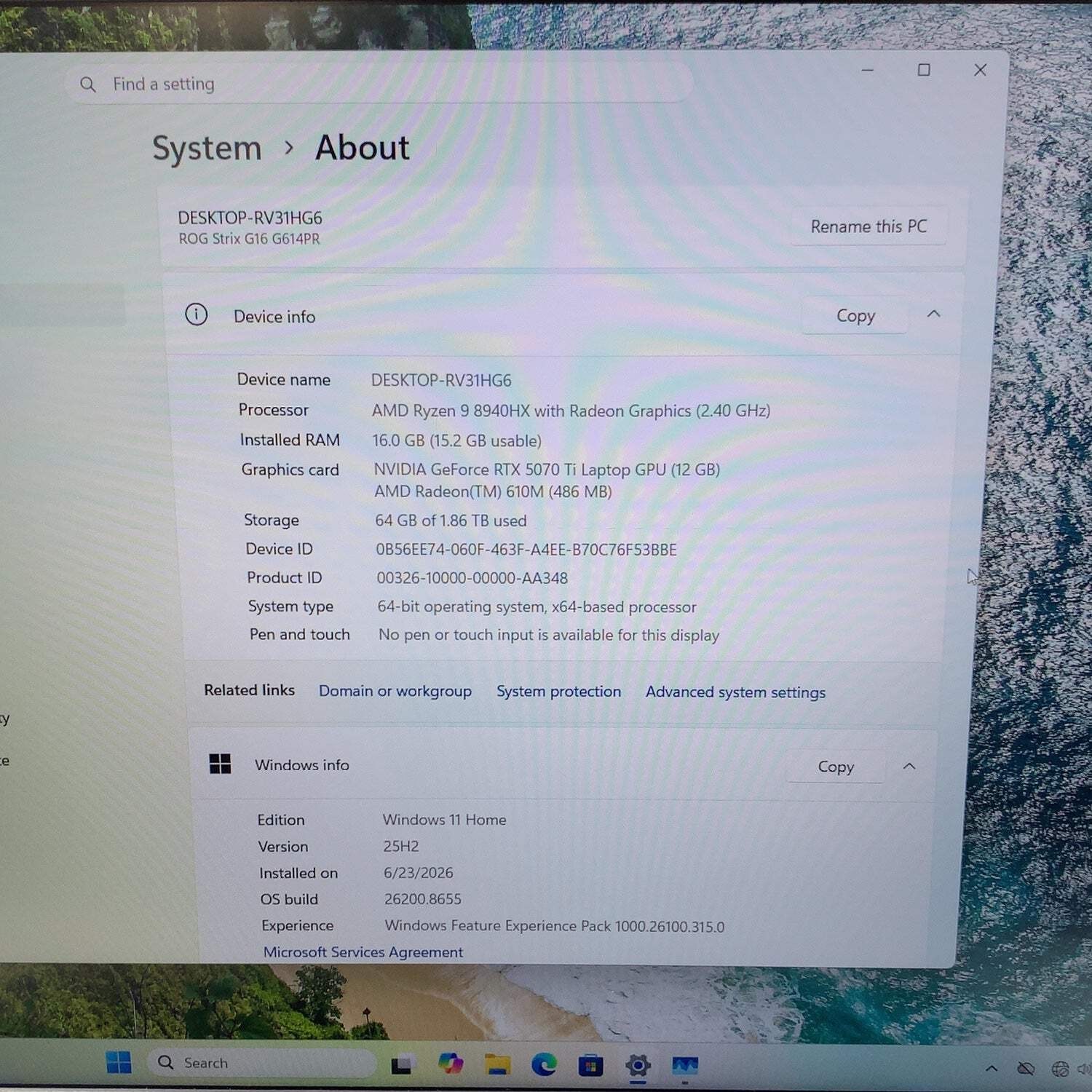Select the 16.0 GB installed RAM value
Image resolution: width=1092 pixels, height=1092 pixels.
tap(456, 441)
